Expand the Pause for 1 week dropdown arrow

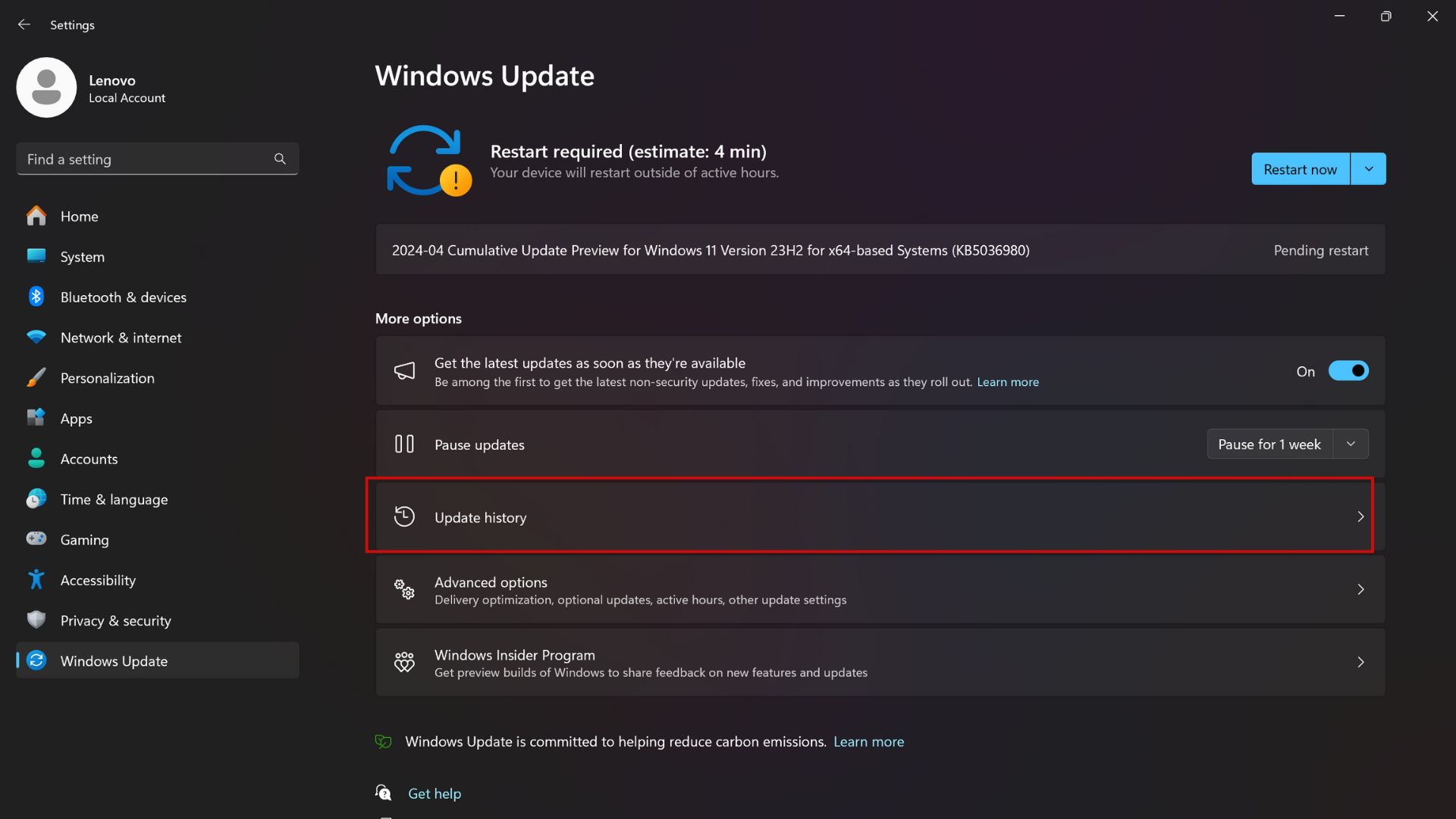[x=1351, y=444]
